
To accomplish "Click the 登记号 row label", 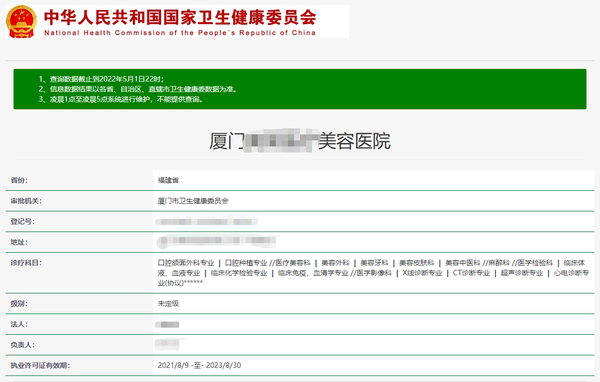I will (23, 222).
